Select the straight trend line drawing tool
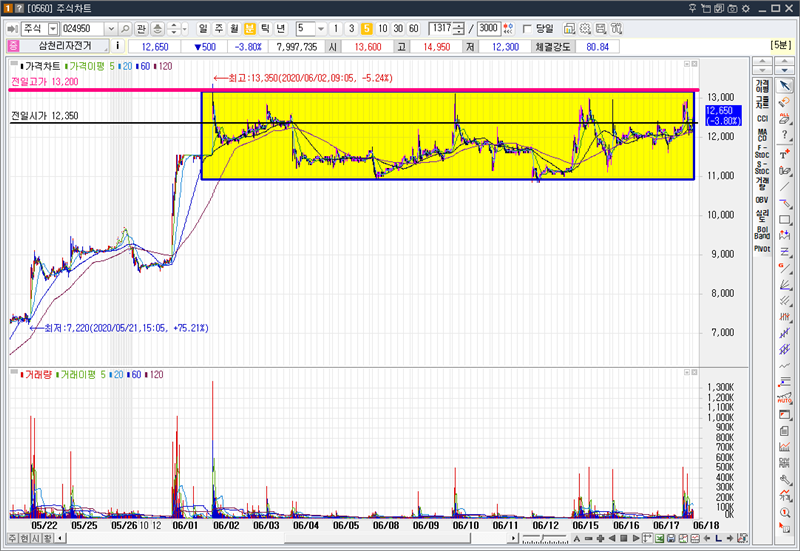Viewport: 800px width, 551px height. coord(785,187)
